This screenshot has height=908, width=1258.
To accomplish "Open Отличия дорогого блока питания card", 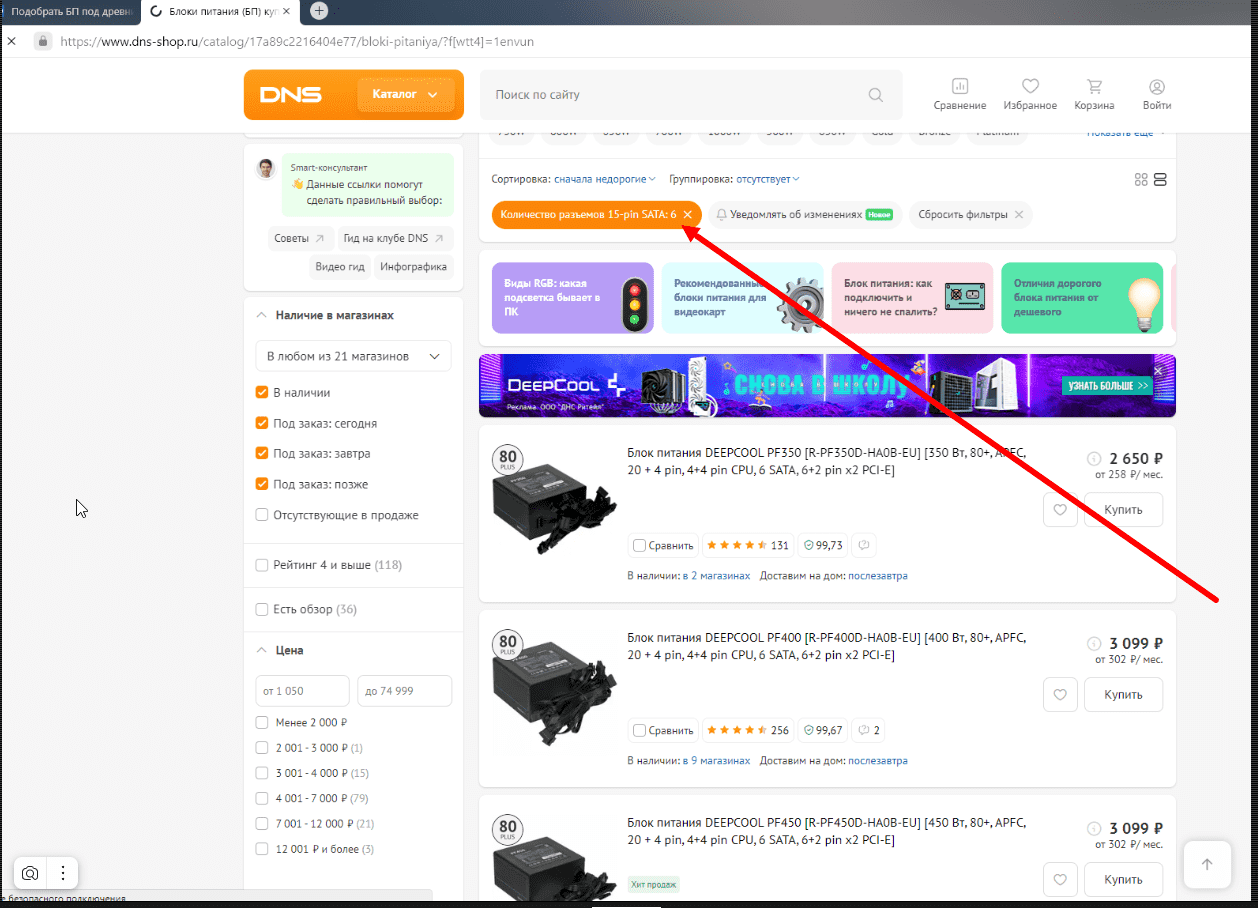I will click(1082, 298).
